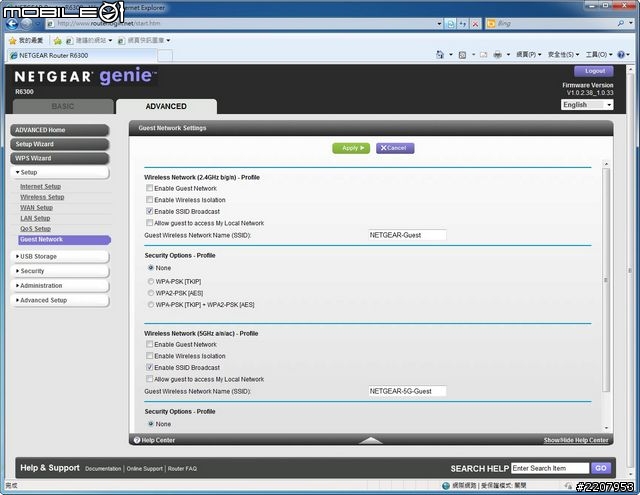Open the home button dropdown arrow
Screen dimensions: 640x495
click(451, 55)
